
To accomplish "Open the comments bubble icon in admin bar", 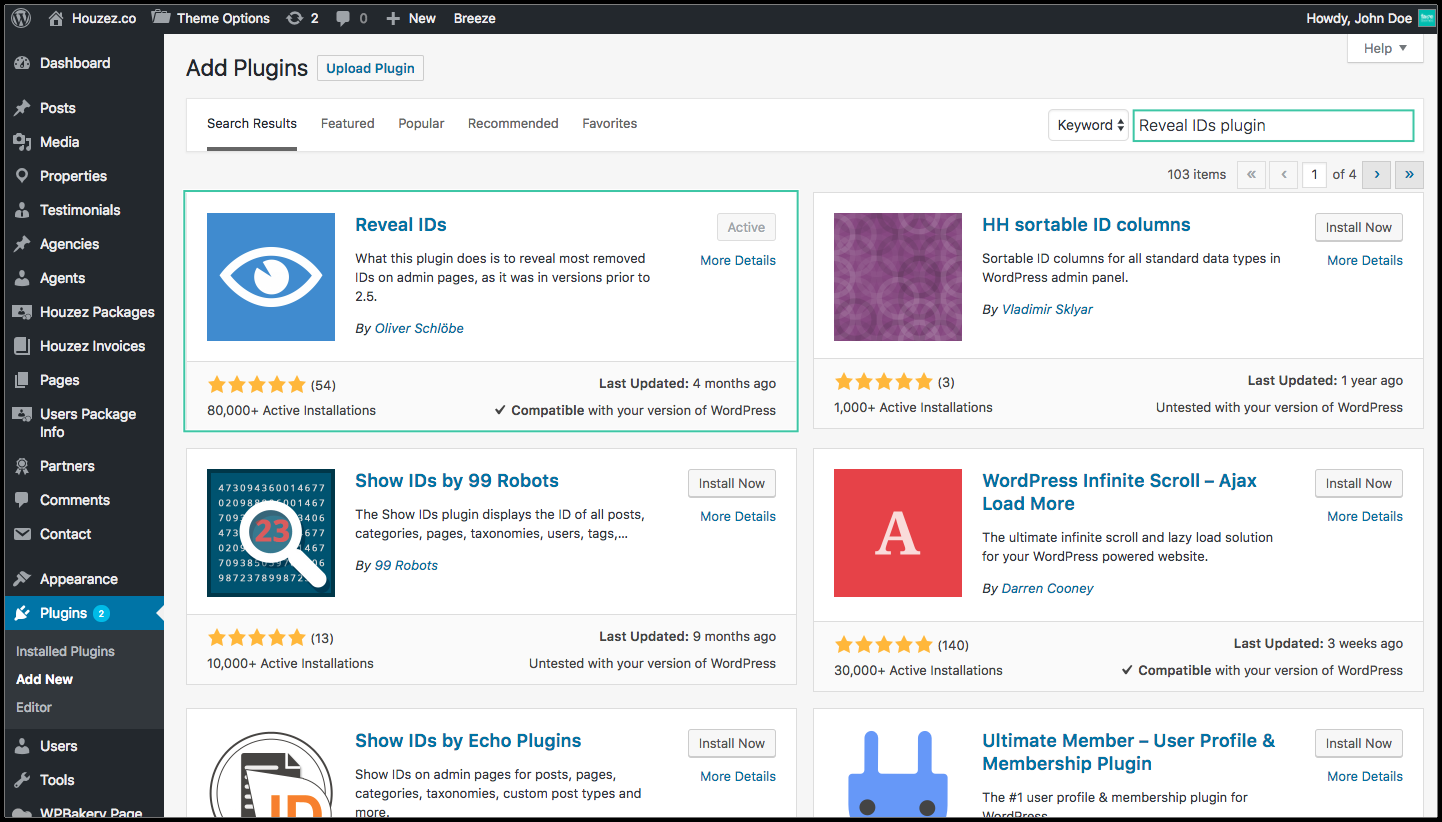I will (x=343, y=18).
